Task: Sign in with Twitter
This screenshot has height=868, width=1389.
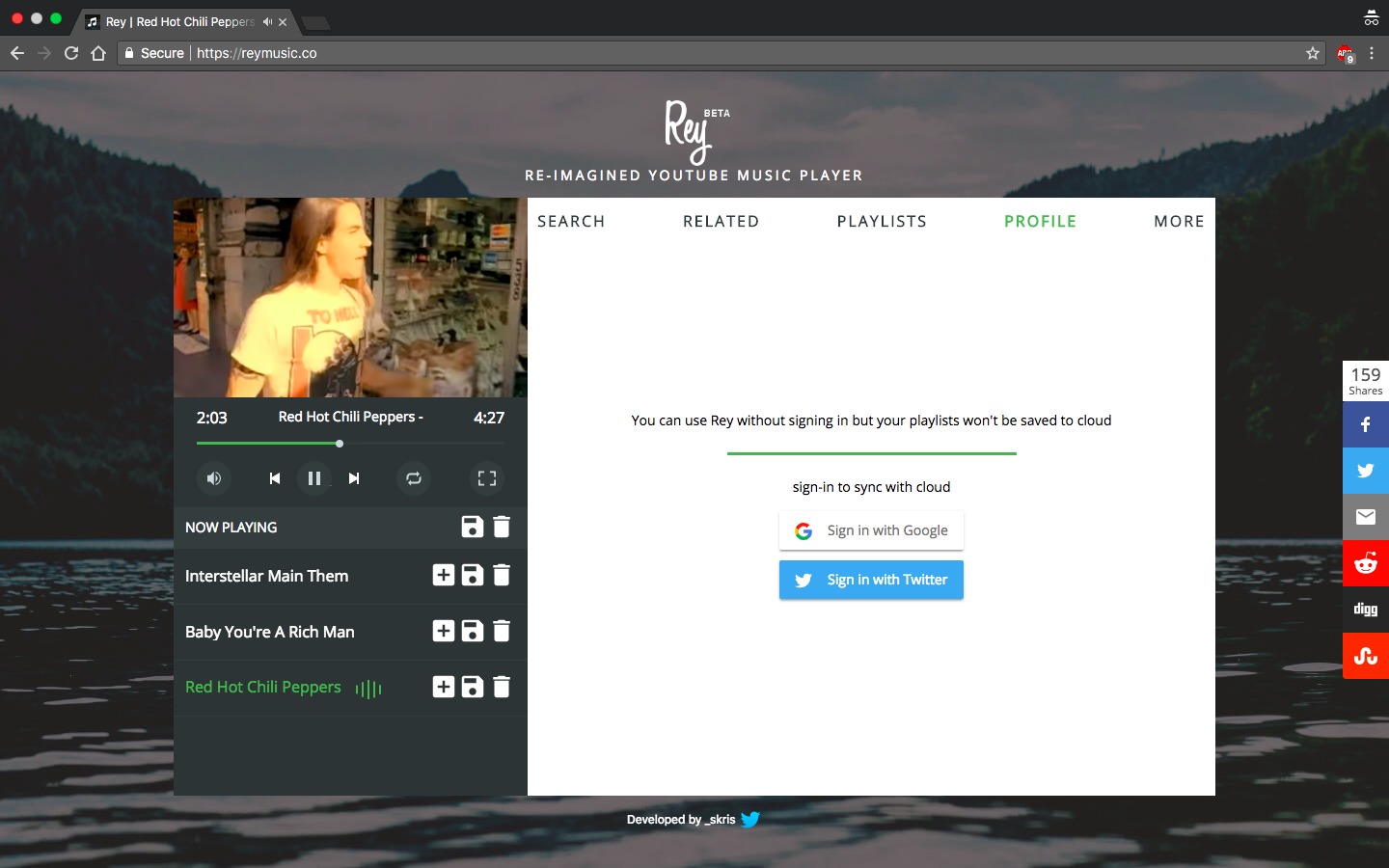Action: pos(871,580)
